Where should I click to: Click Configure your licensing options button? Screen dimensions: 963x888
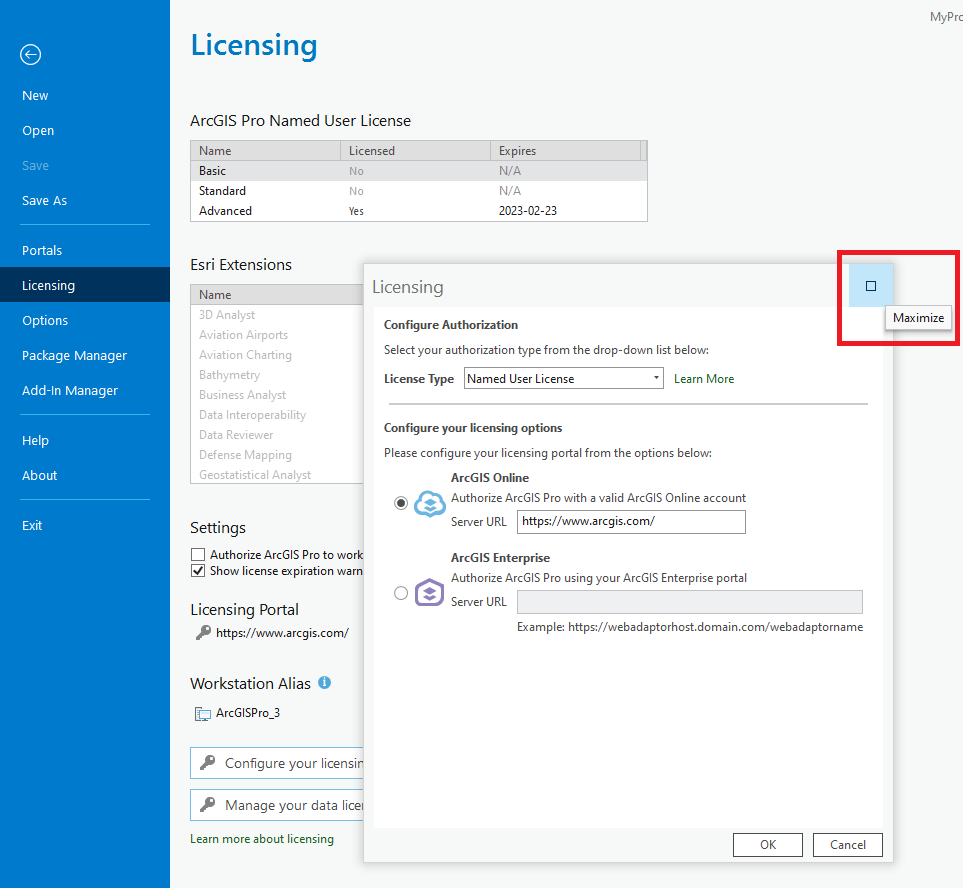[x=277, y=763]
